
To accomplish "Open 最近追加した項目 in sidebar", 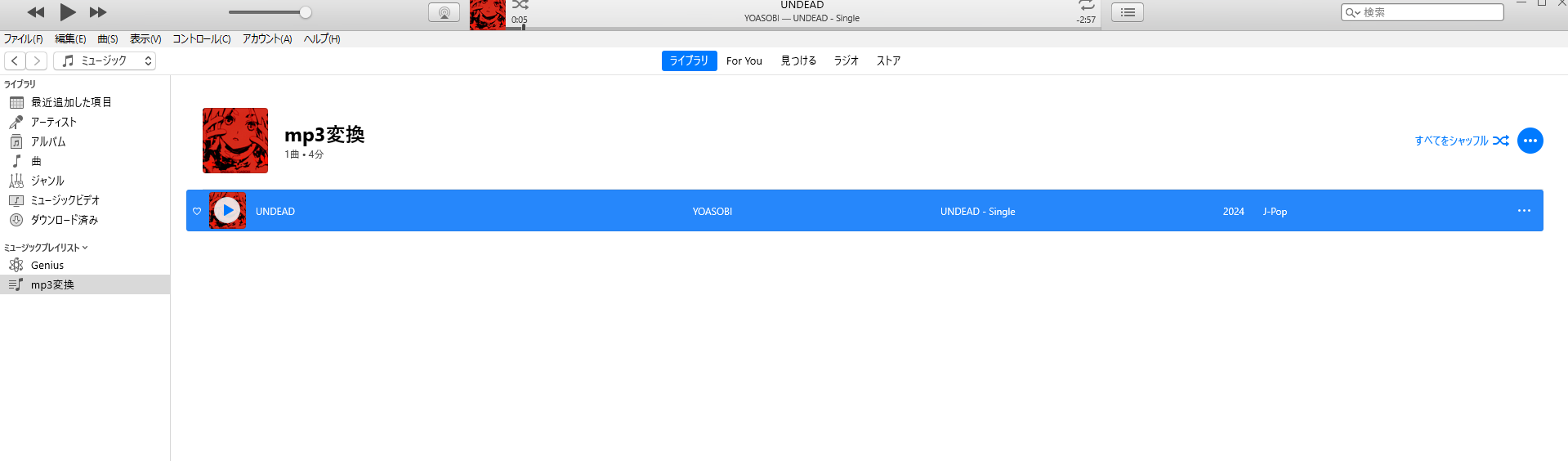I will point(85,102).
